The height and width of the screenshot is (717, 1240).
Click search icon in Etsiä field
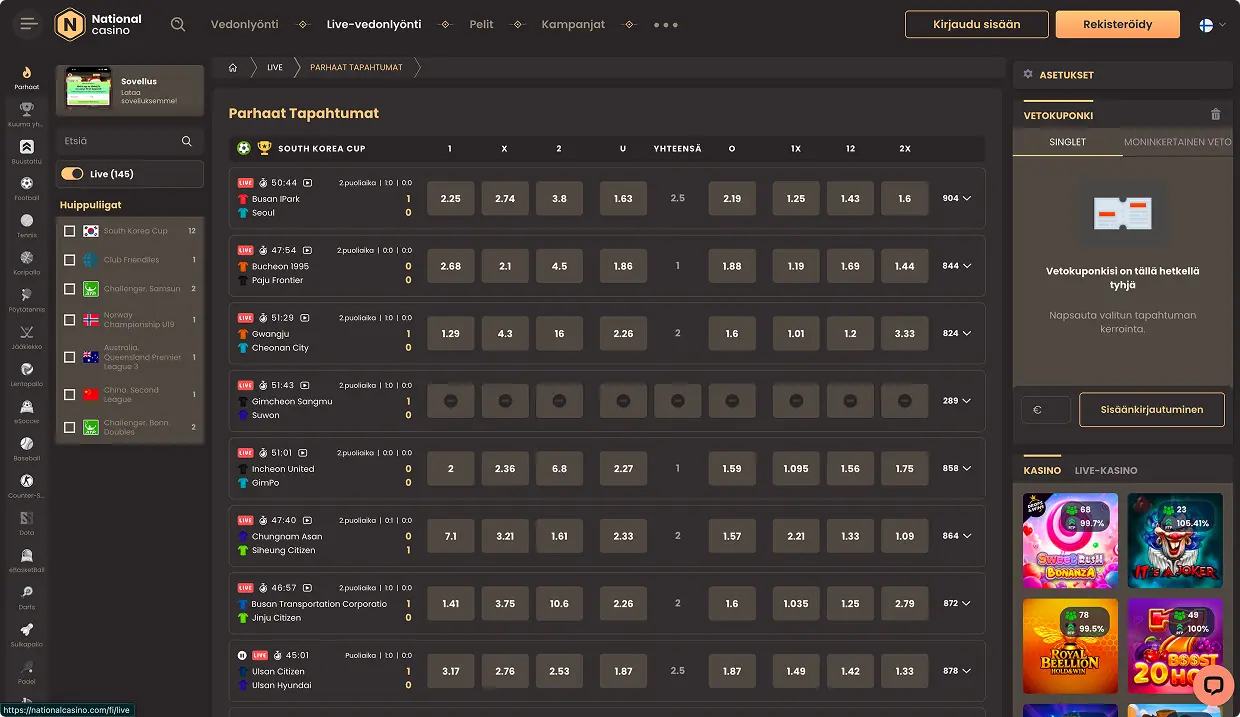187,142
